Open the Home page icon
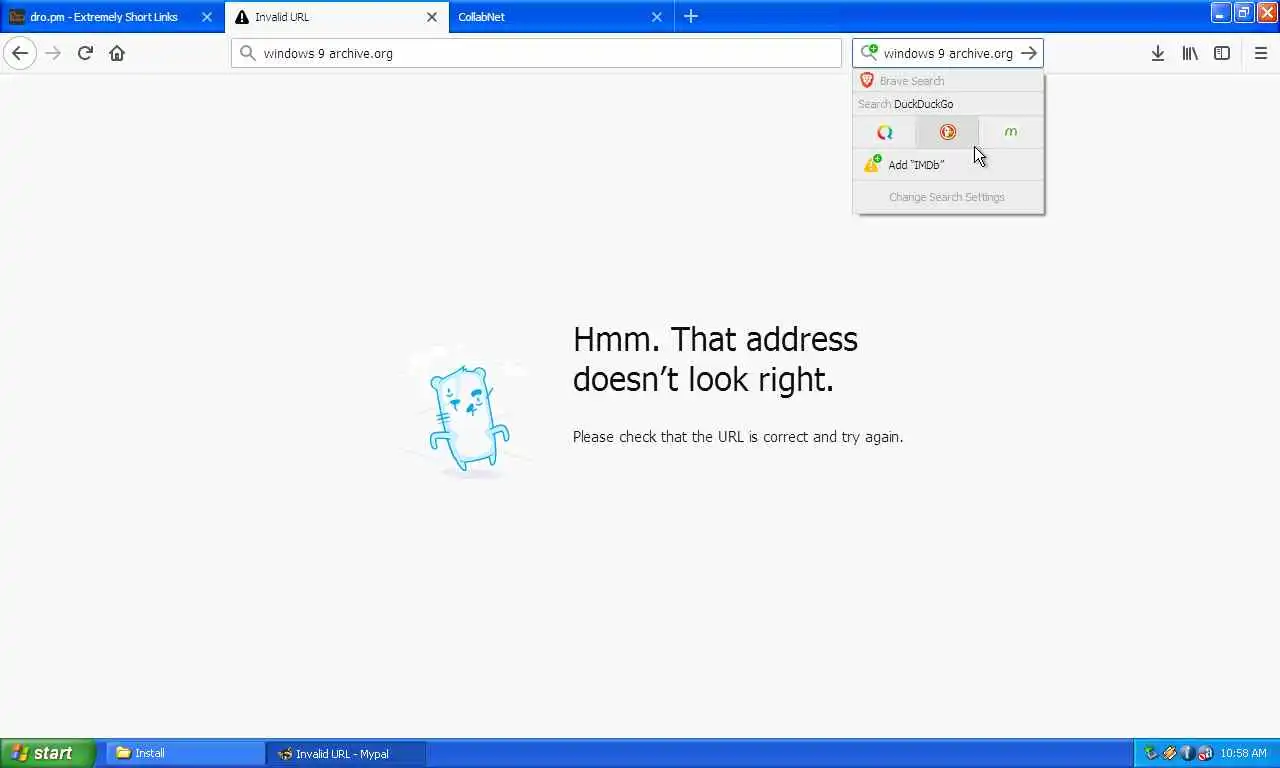Screen dimensions: 1280x768 [x=117, y=53]
